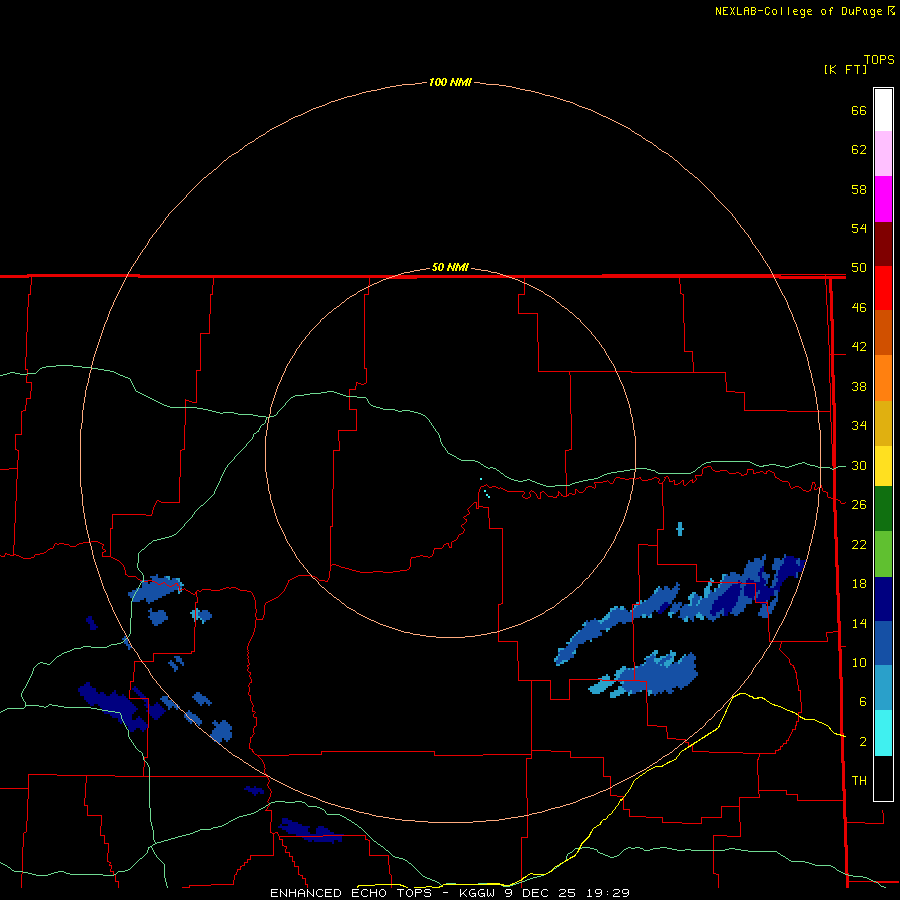Viewport: 900px width, 900px height.
Task: Click the orange 42 legend swatch
Action: pyautogui.click(x=883, y=378)
